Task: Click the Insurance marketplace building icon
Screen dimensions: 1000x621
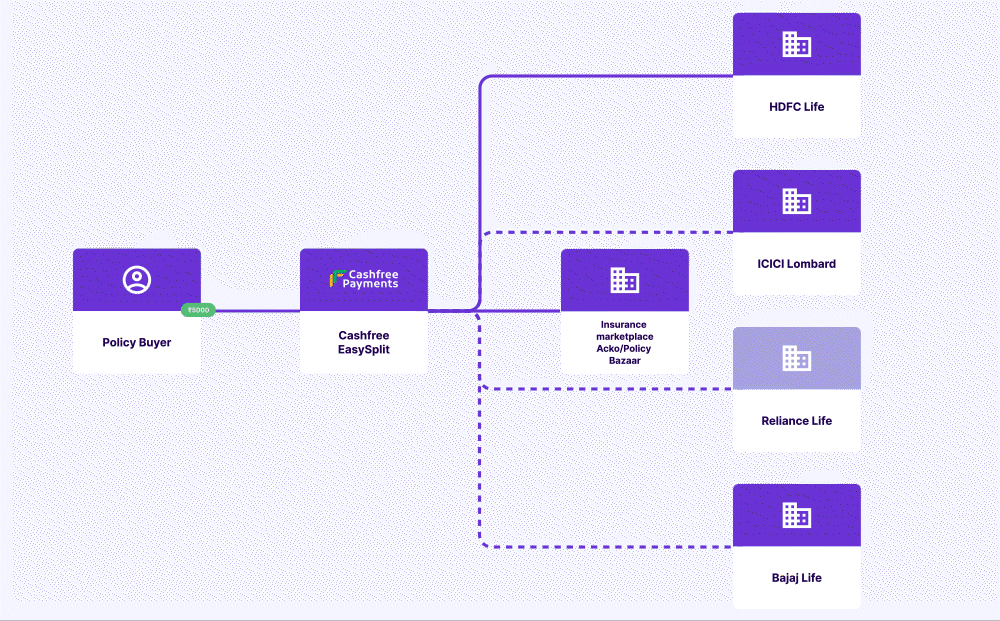Action: coord(624,280)
